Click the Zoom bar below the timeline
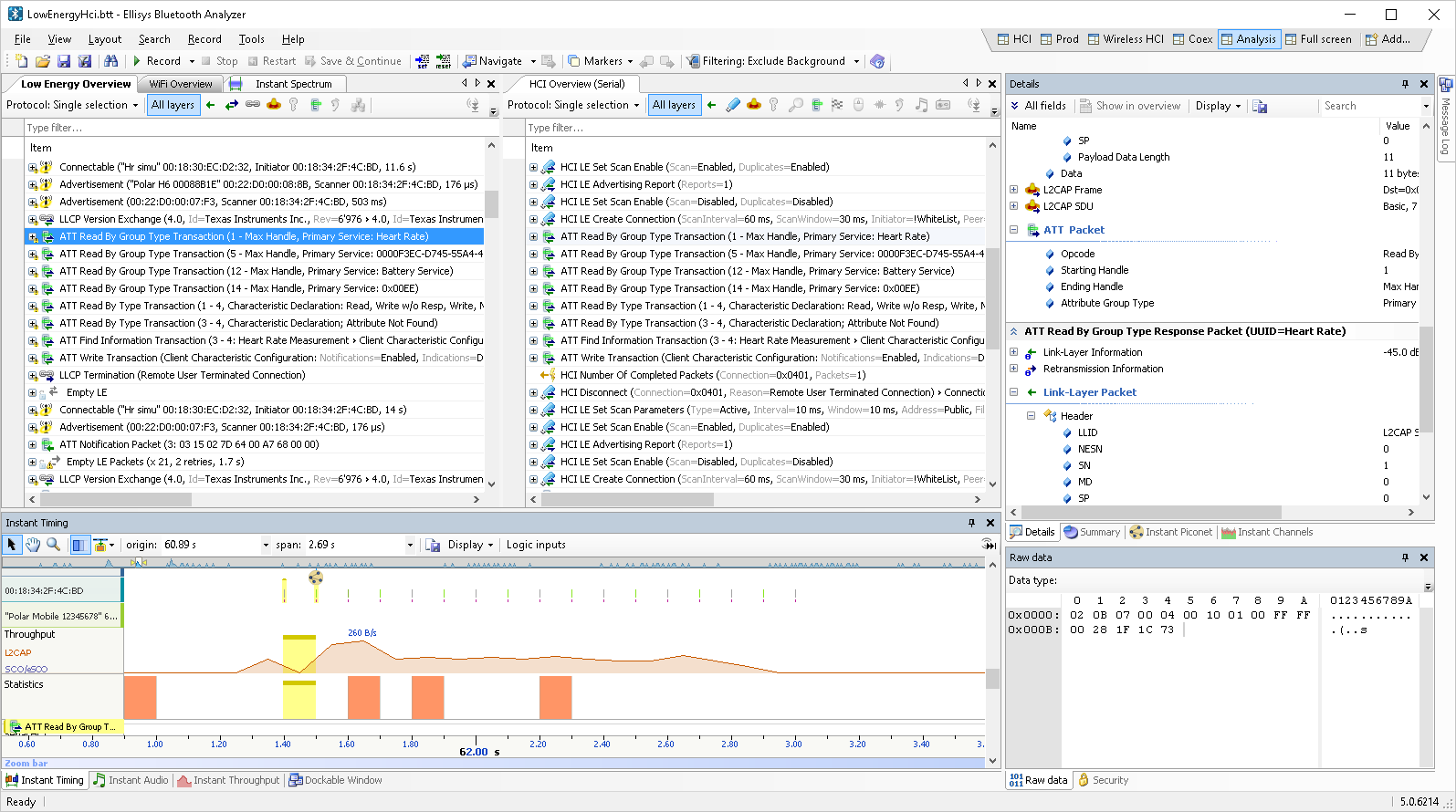 [x=493, y=763]
